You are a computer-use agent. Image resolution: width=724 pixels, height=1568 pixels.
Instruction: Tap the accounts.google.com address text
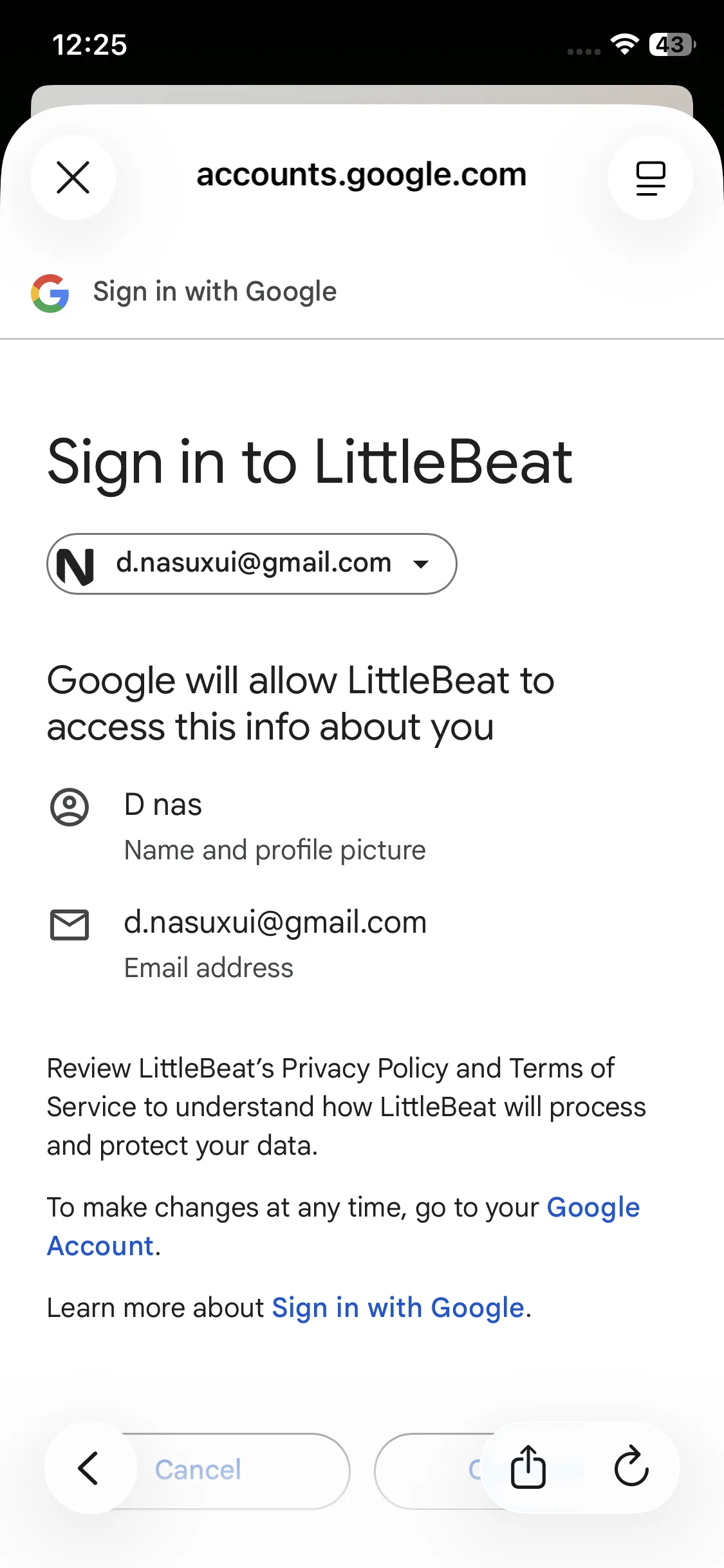coord(361,175)
